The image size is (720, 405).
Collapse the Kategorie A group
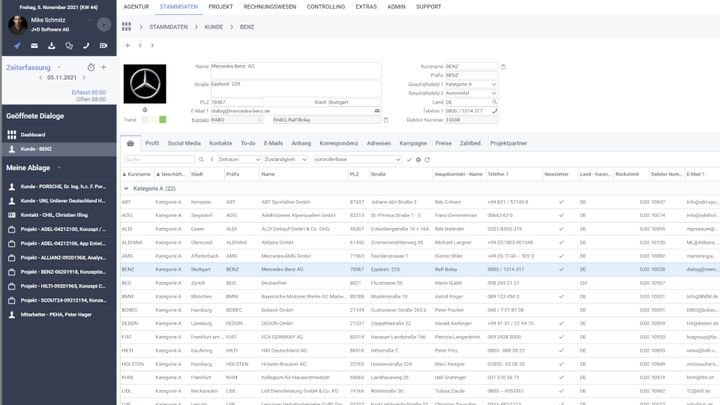pyautogui.click(x=127, y=188)
